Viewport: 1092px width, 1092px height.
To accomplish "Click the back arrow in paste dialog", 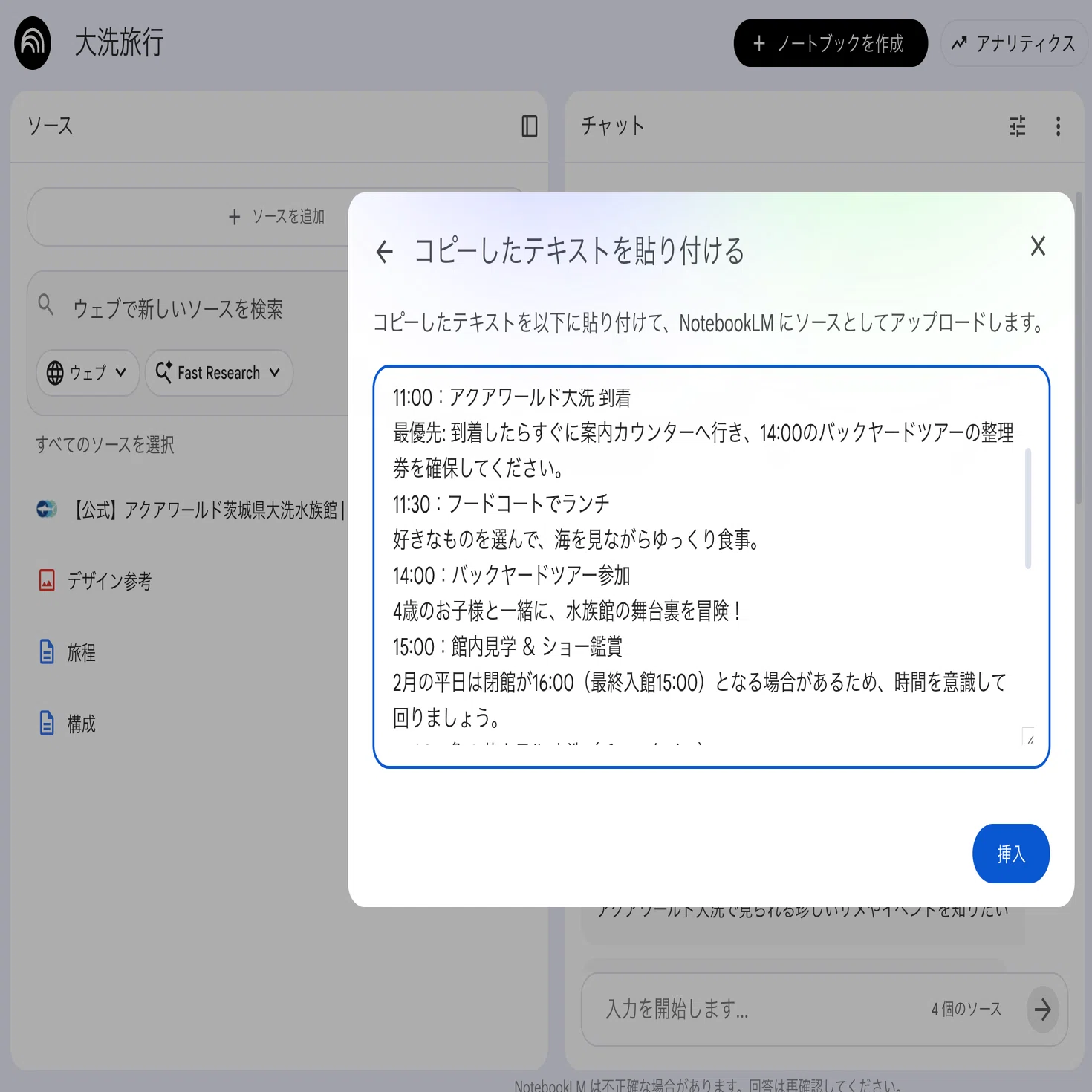I will [x=385, y=252].
